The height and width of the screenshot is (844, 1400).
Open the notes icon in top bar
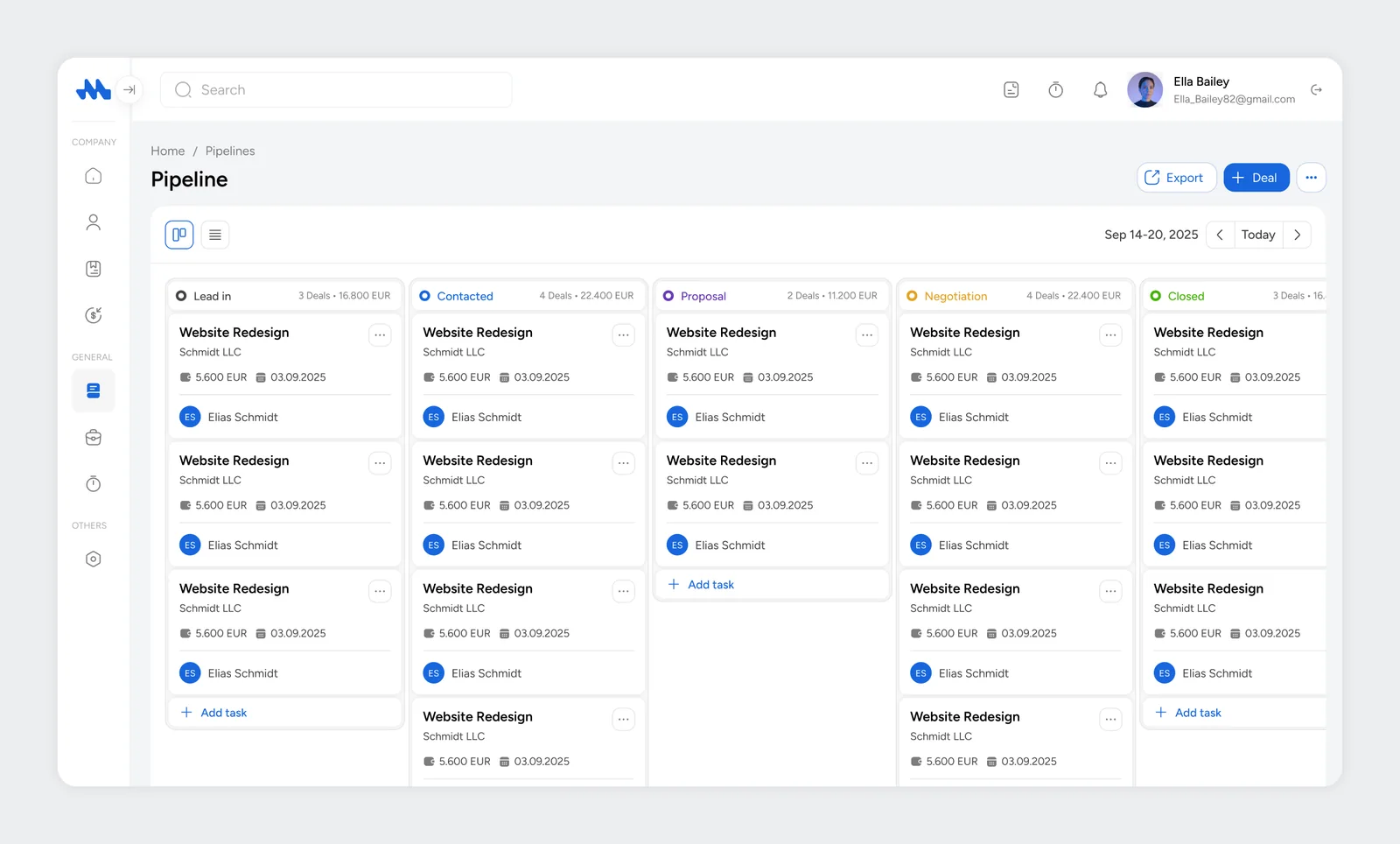tap(1011, 89)
